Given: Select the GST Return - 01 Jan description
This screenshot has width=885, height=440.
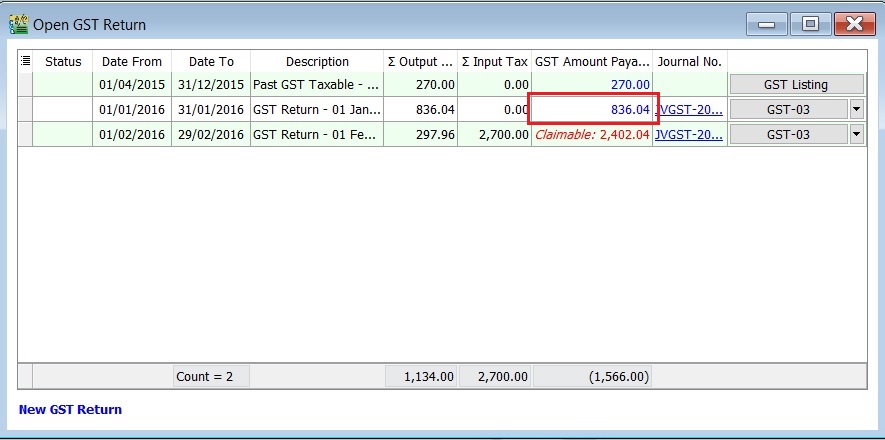Looking at the screenshot, I should 317,109.
